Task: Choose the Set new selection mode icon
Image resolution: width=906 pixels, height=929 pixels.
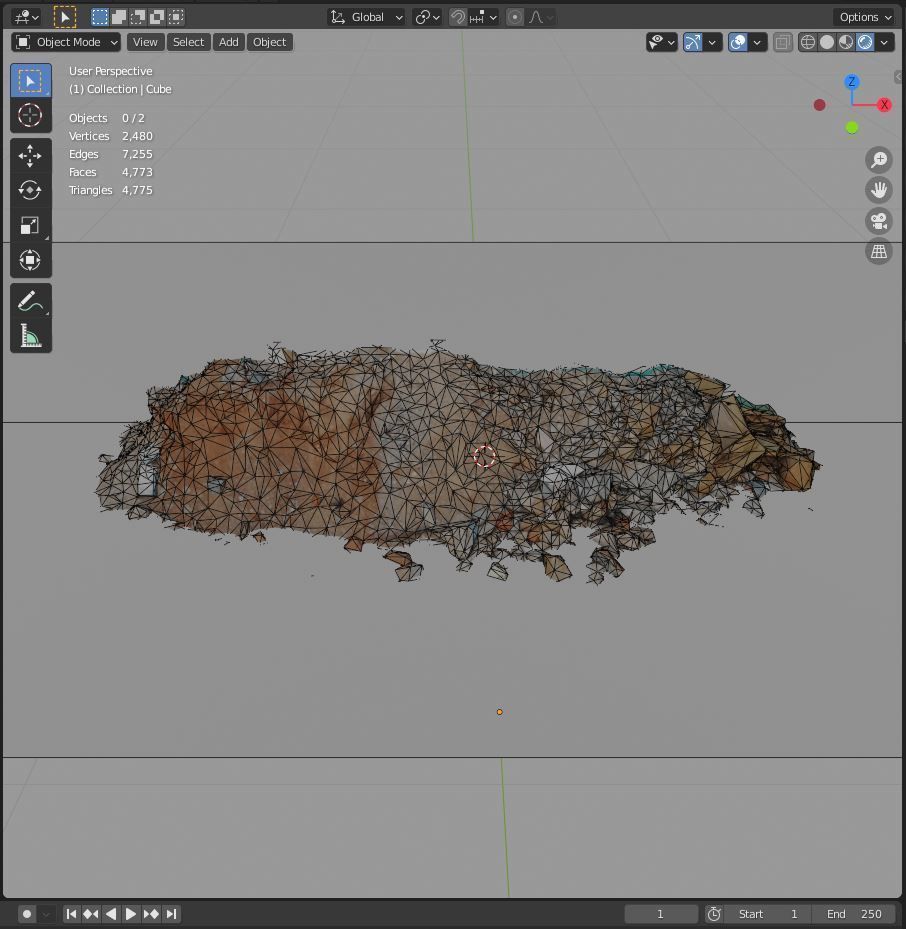Action: pos(100,17)
